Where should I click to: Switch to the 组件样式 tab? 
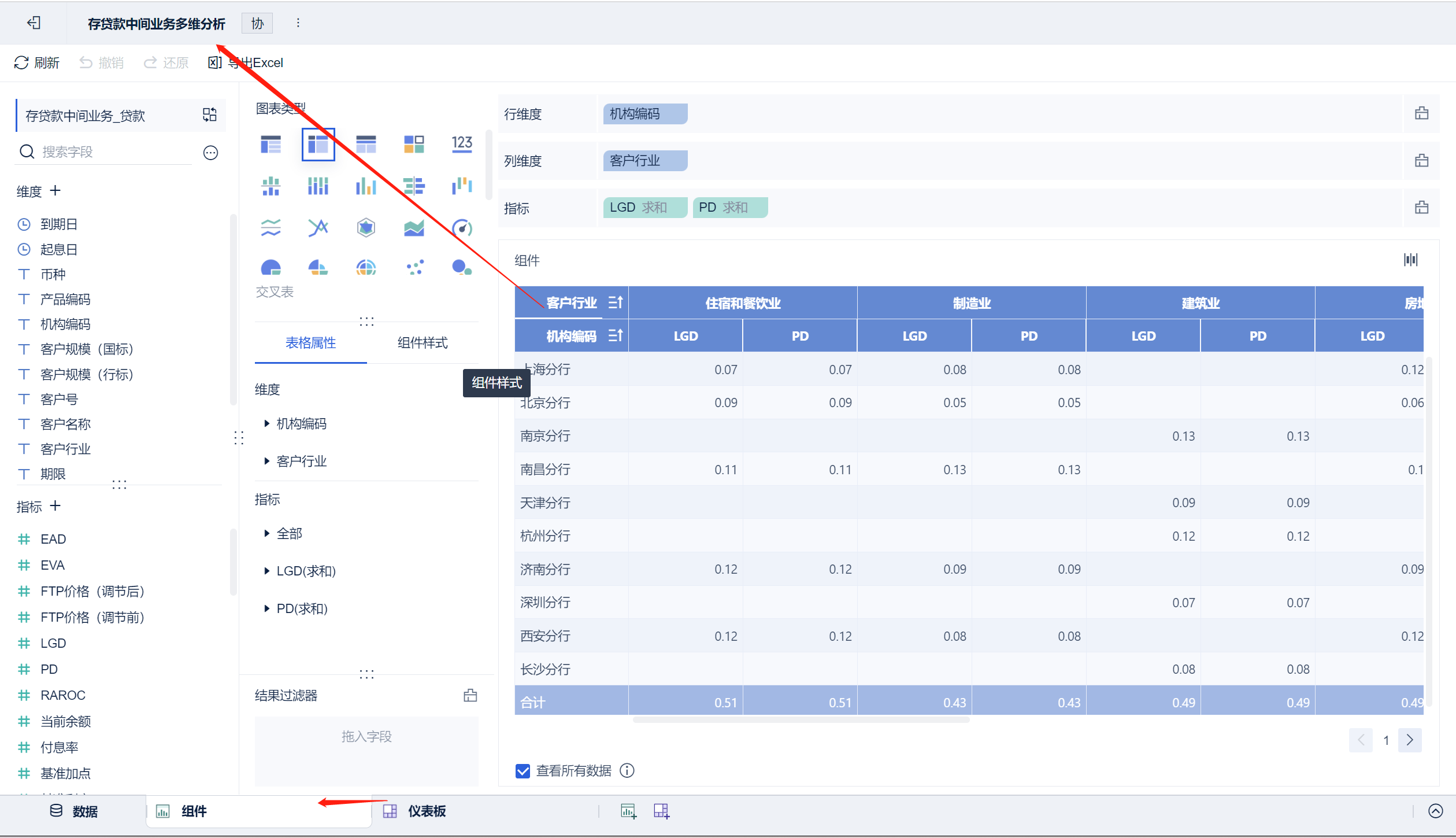click(x=422, y=343)
